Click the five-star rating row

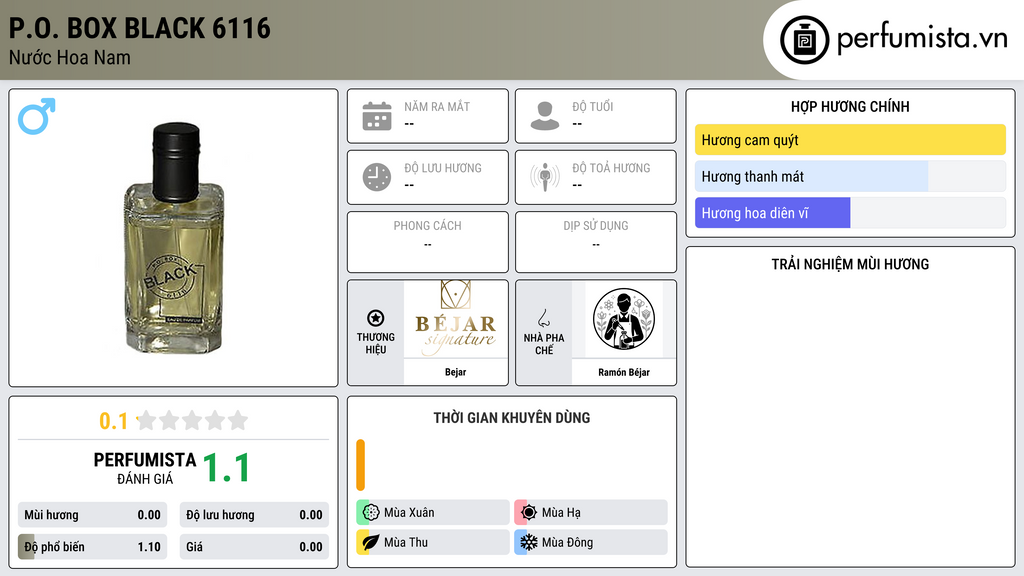coord(192,421)
